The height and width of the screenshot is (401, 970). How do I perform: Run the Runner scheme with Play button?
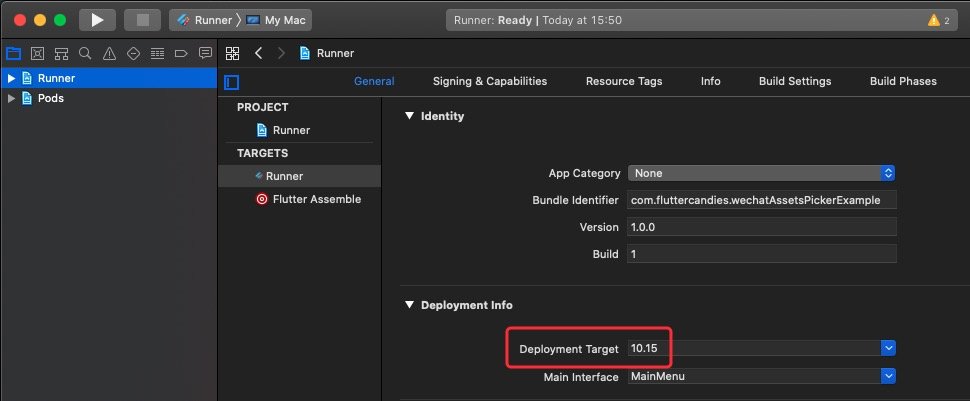(x=97, y=20)
